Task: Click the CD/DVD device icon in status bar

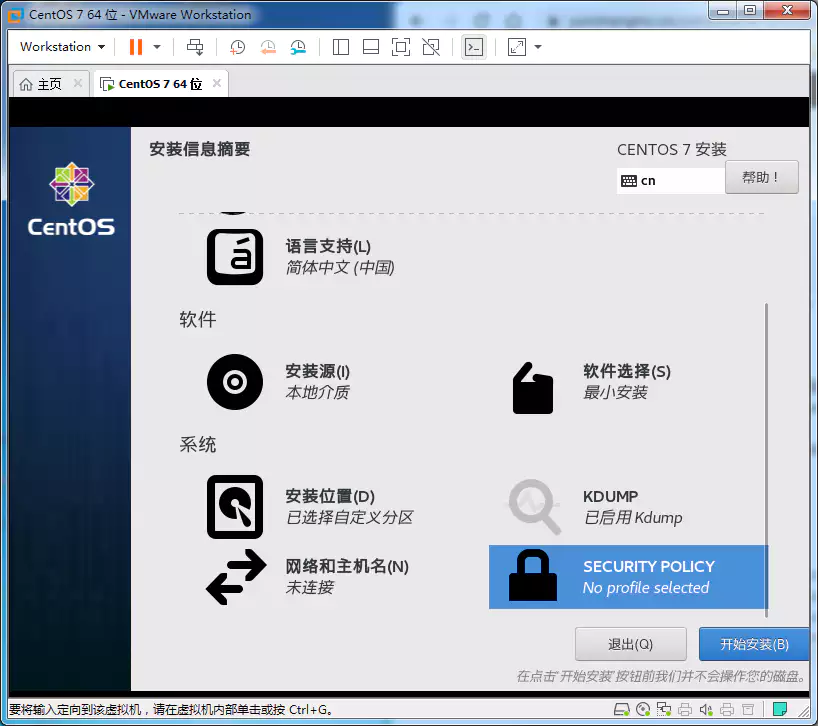Action: click(x=642, y=709)
